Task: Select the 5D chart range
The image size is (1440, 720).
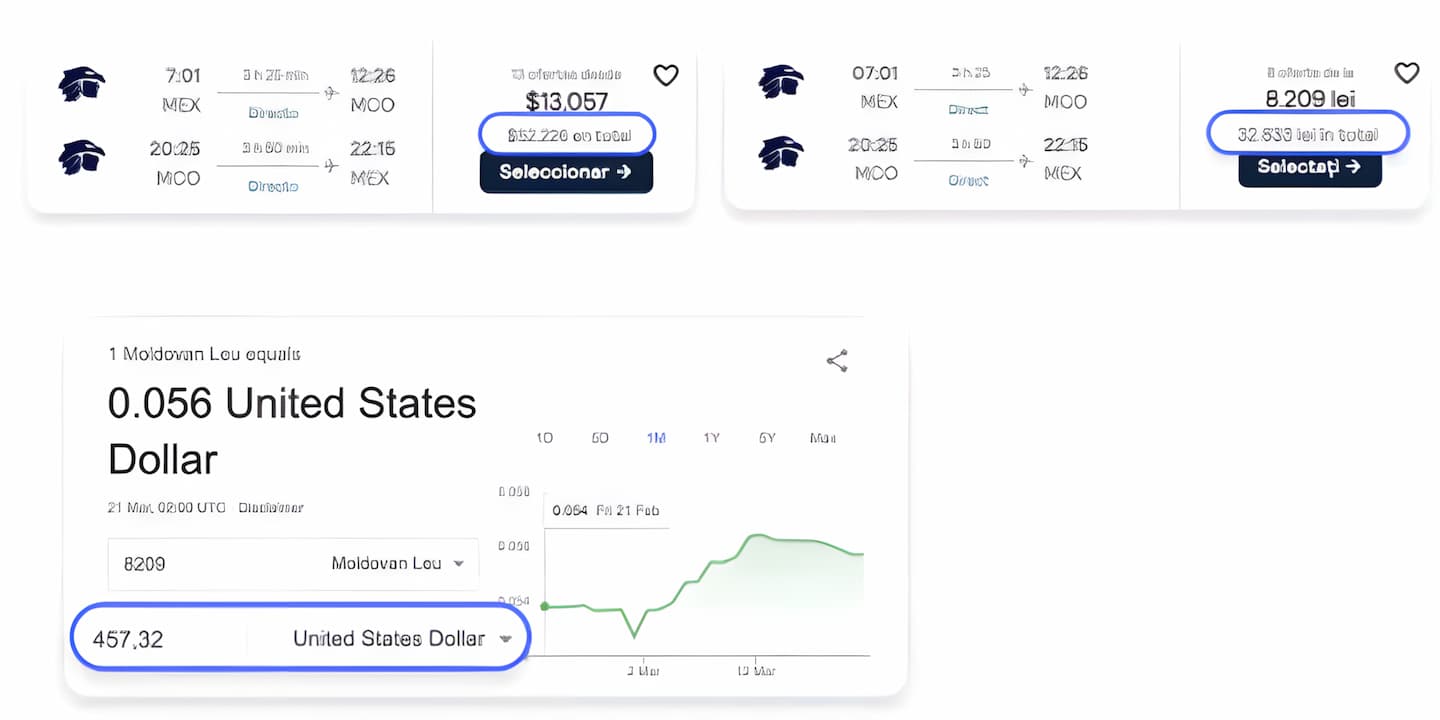Action: (x=600, y=438)
